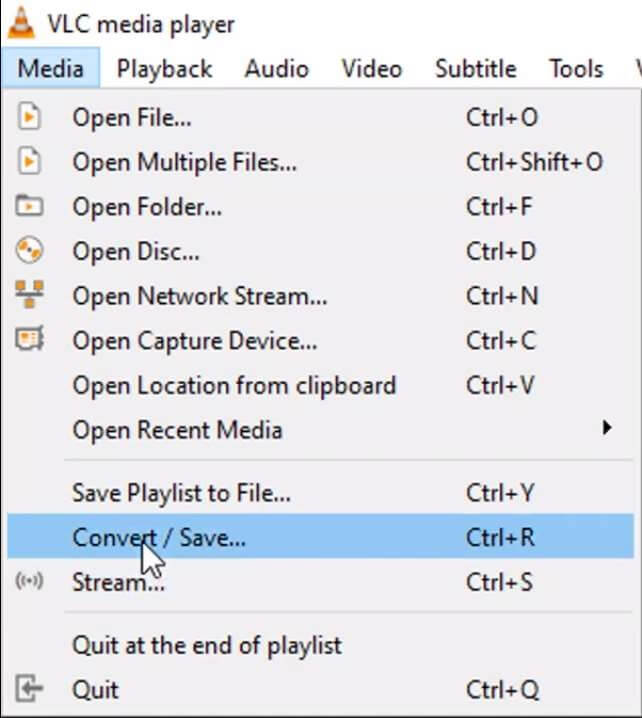
Task: Select Open Location from clipboard
Action: 234,385
